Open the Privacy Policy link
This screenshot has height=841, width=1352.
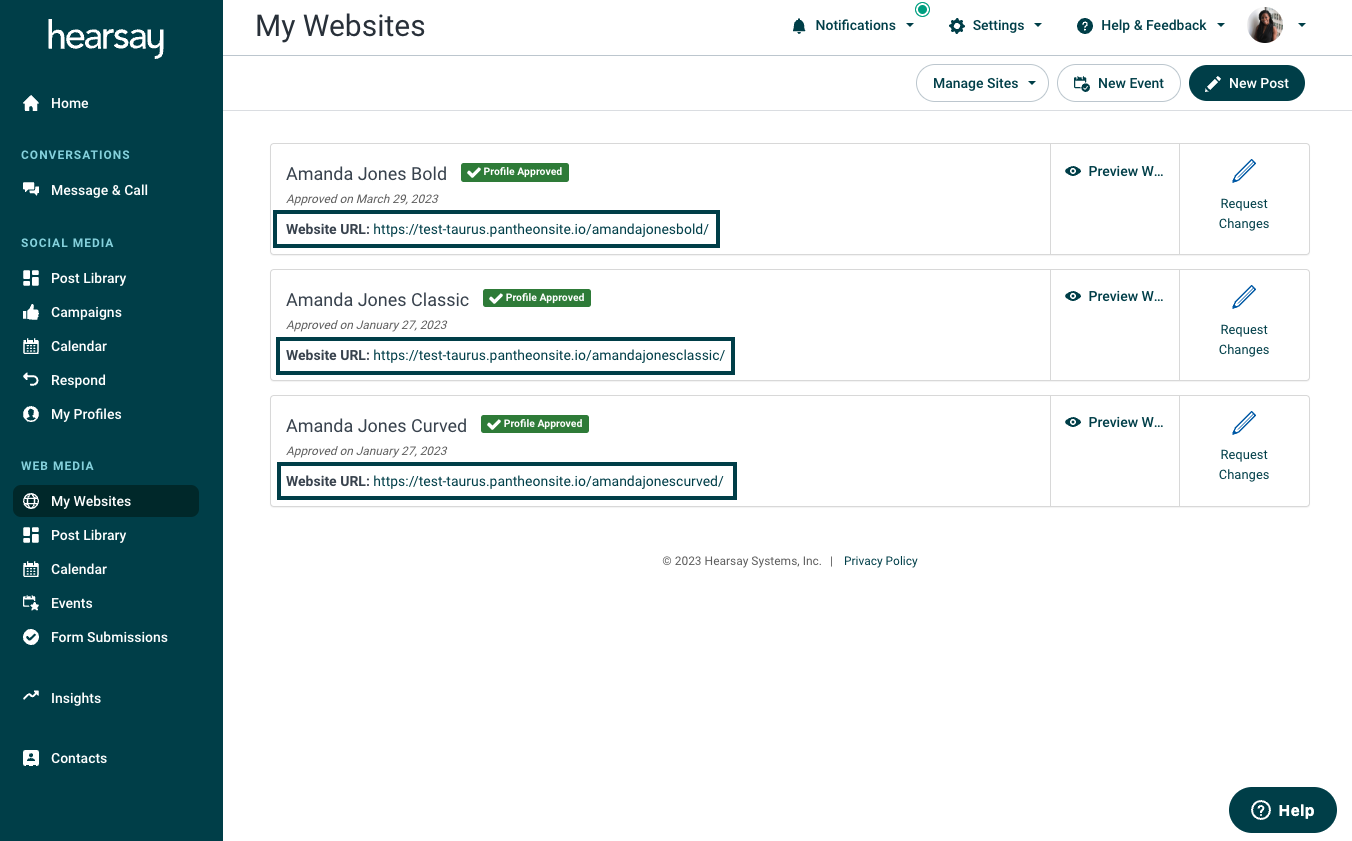880,561
